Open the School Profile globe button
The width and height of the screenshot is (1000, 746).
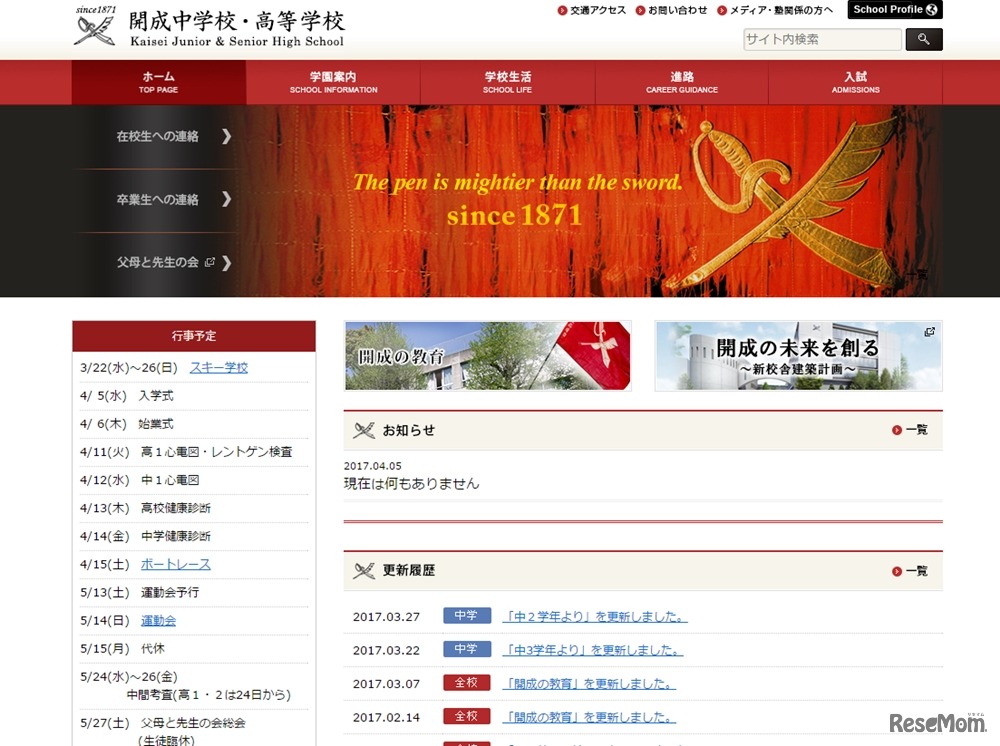tap(895, 10)
